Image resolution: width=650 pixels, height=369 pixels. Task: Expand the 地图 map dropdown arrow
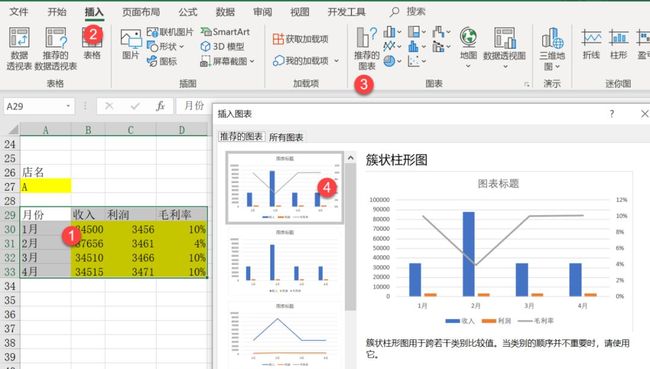tap(468, 66)
